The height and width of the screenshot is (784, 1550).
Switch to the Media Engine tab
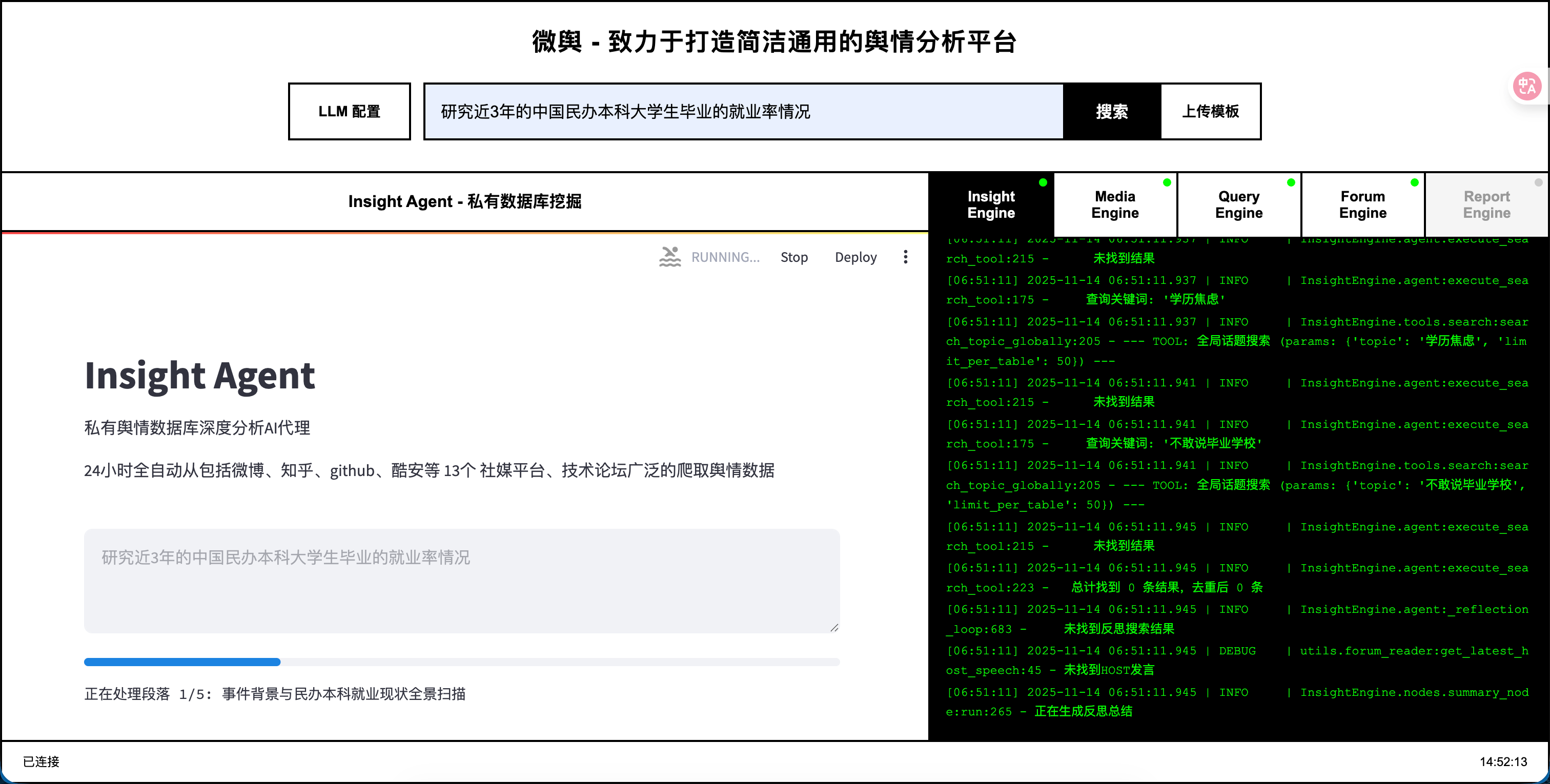pos(1114,204)
